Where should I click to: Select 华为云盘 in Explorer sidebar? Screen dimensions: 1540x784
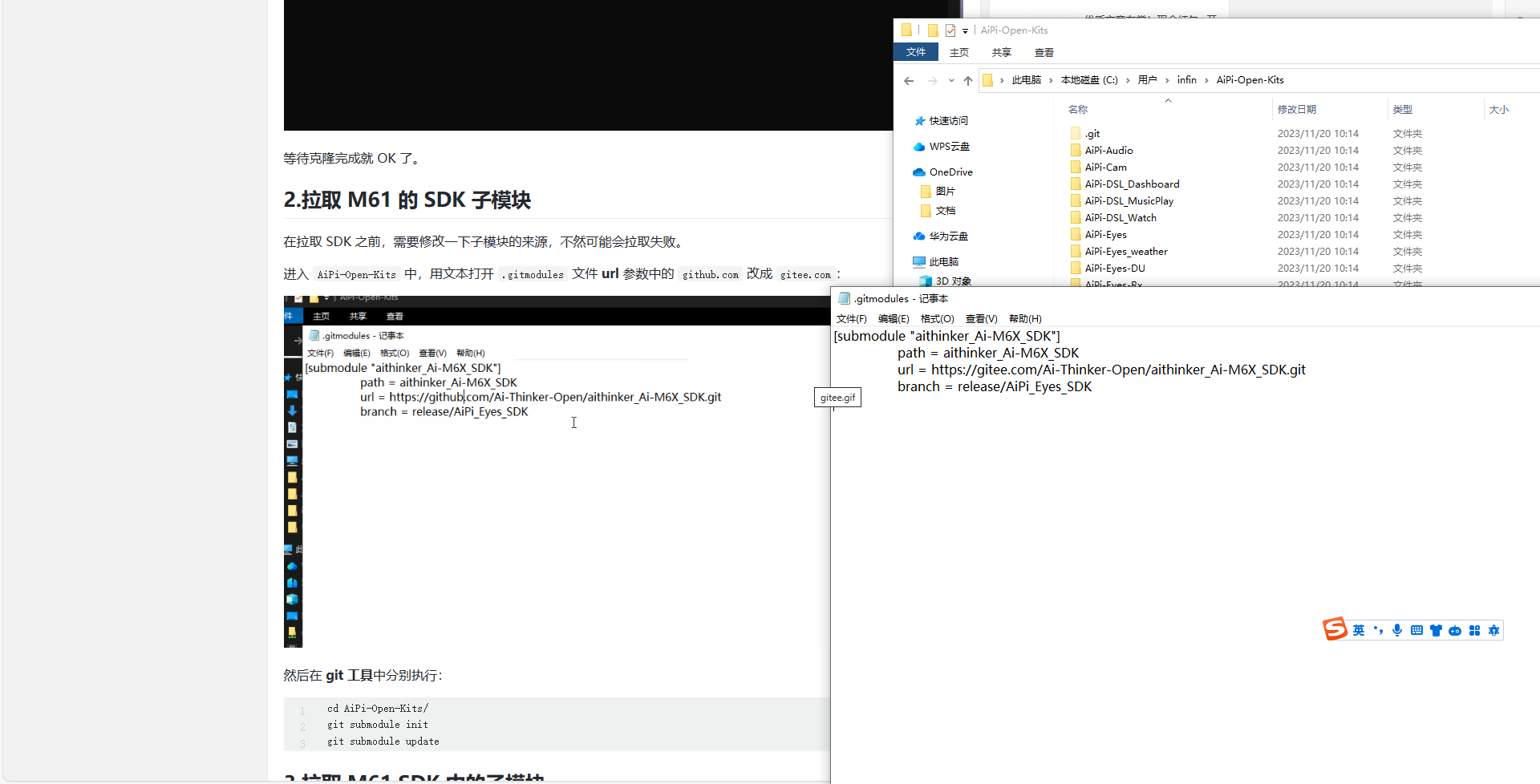(949, 236)
